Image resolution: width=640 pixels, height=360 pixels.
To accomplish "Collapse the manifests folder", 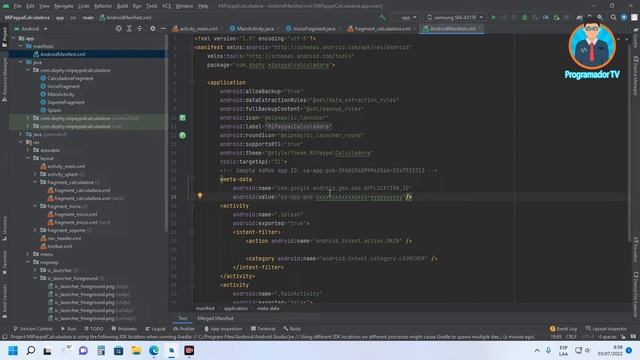I will [x=21, y=46].
